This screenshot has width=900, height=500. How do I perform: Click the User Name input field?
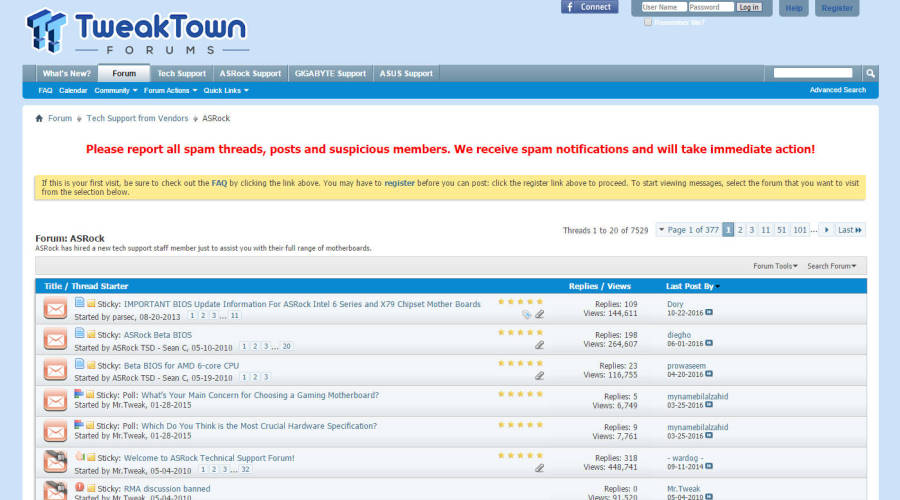pos(662,7)
